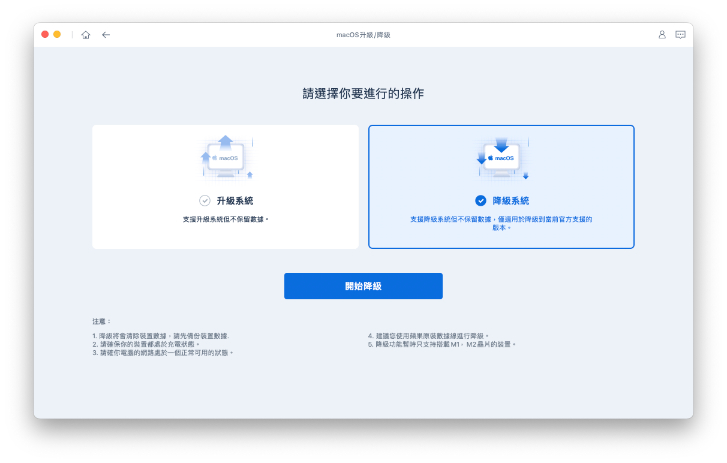Click the 降級系統 card description text
The image size is (727, 463).
click(501, 223)
